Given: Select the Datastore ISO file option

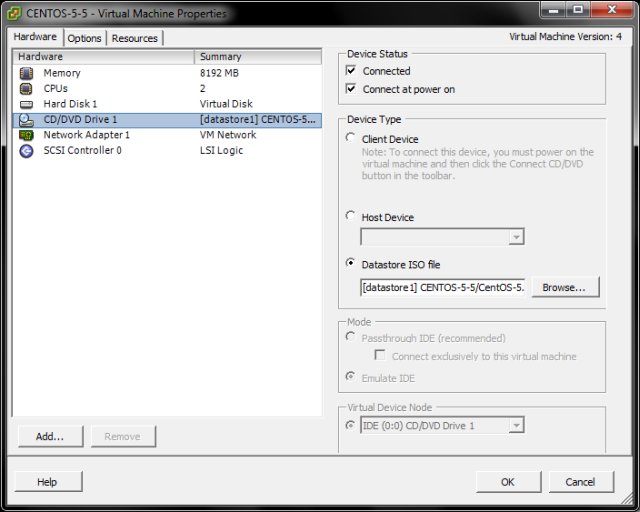Looking at the screenshot, I should [350, 263].
